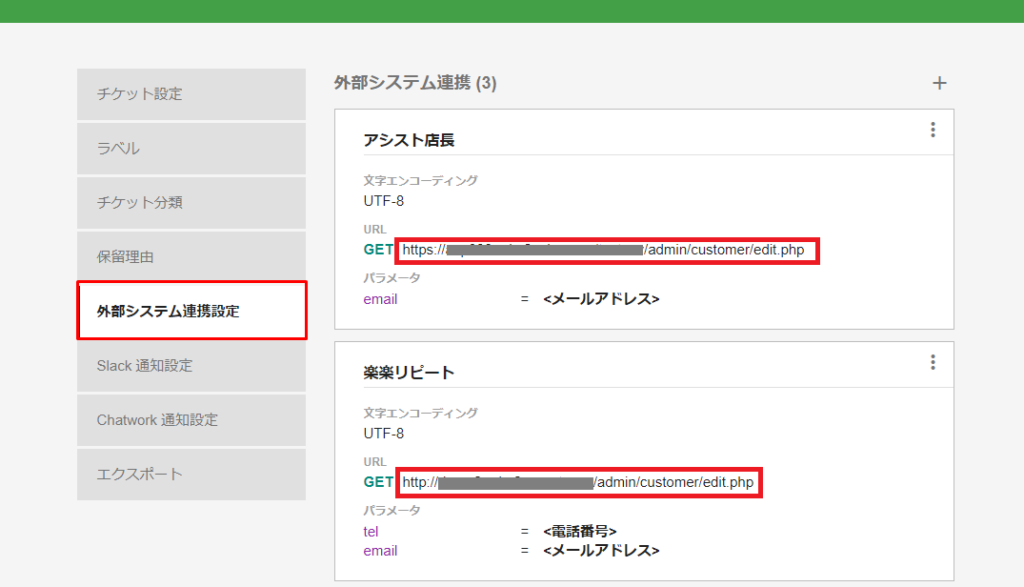This screenshot has width=1024, height=587.
Task: Click <メールアドレス> value in アシスト店長 card
Action: (601, 299)
